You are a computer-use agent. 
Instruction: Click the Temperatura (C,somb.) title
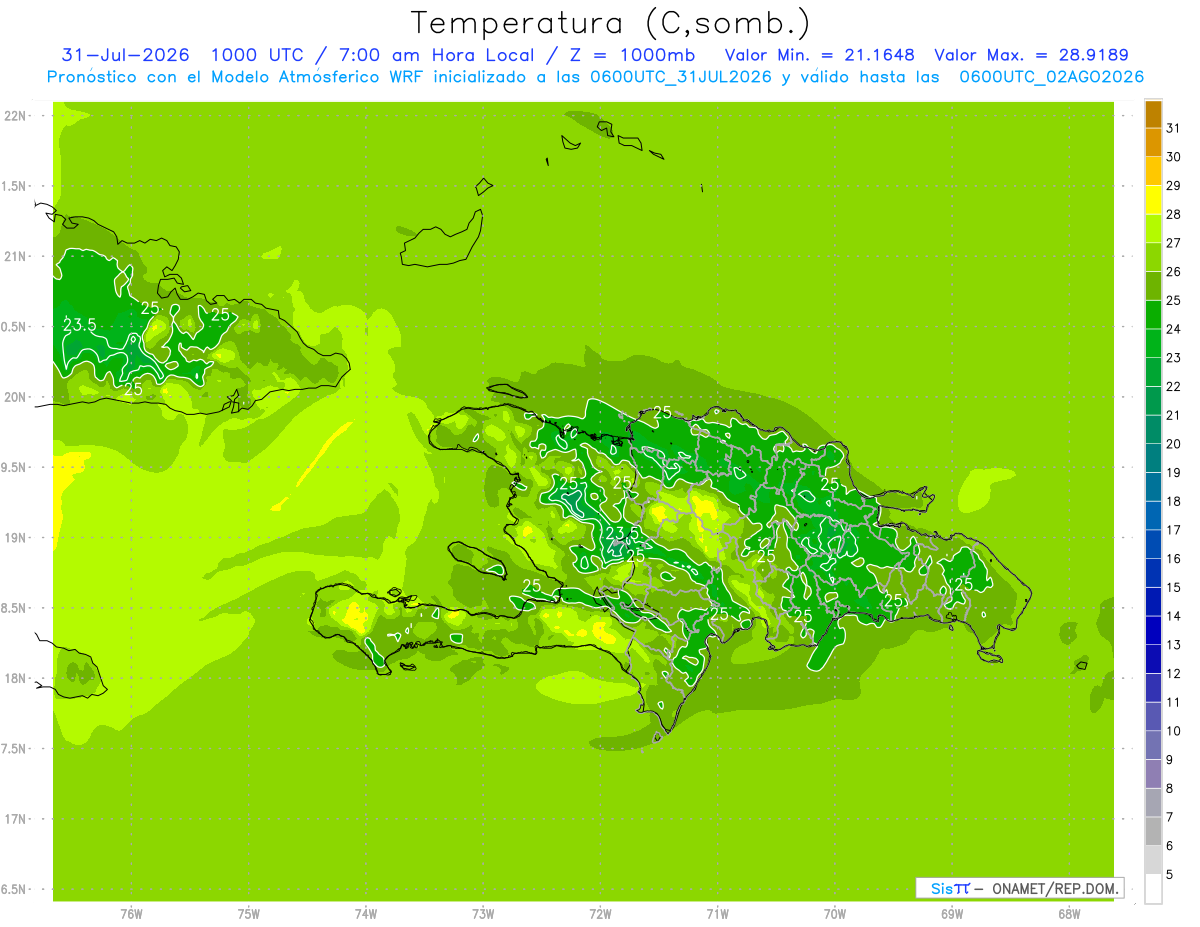(611, 23)
